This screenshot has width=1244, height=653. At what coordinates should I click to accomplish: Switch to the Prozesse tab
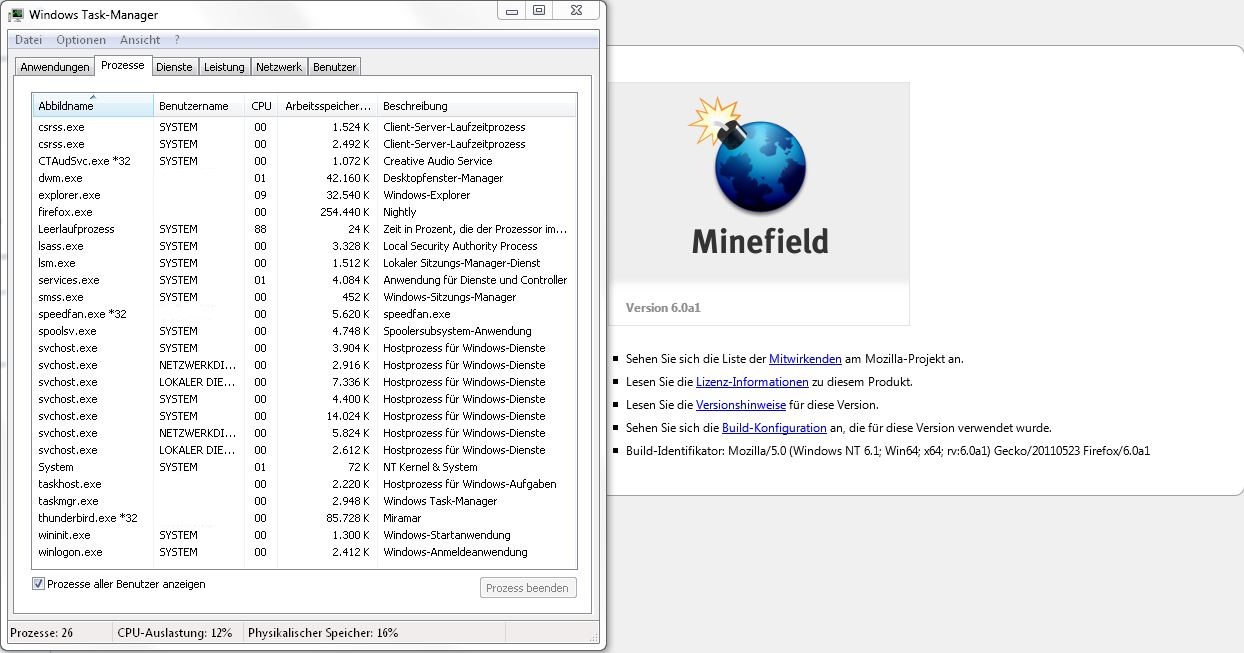(x=123, y=65)
